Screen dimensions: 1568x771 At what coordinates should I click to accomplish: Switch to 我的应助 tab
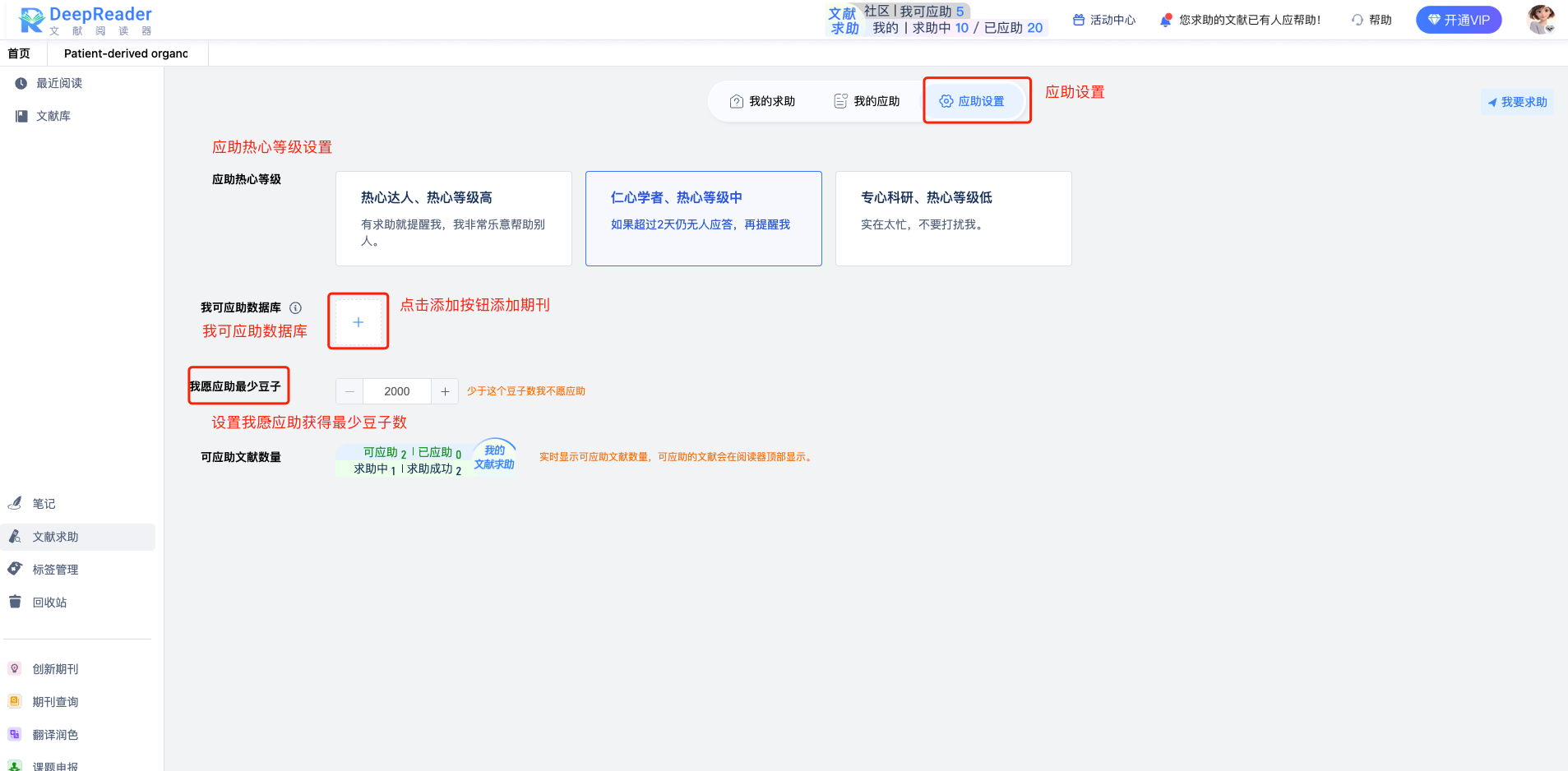point(867,101)
